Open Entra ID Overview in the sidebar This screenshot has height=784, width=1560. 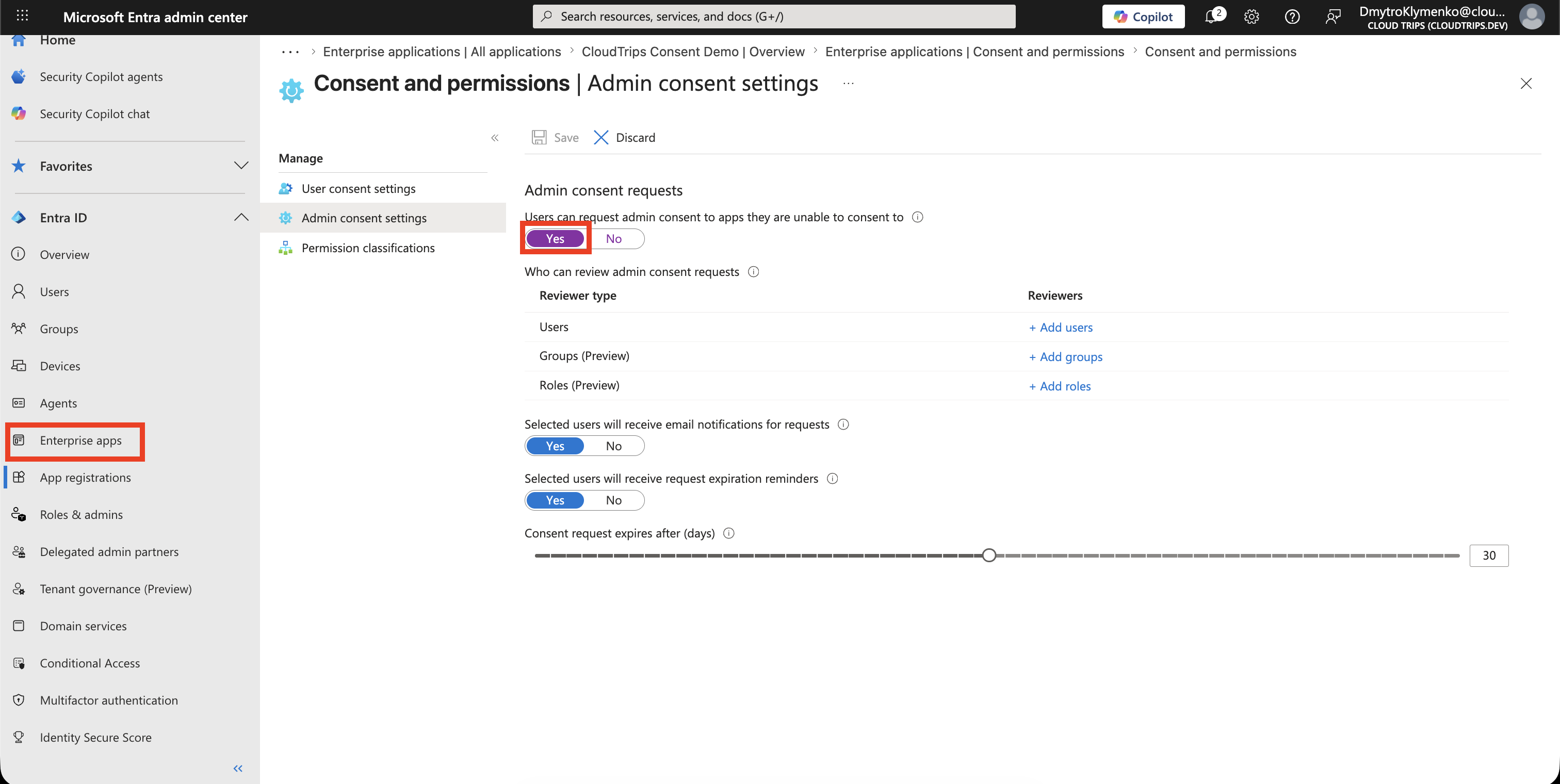[x=64, y=254]
